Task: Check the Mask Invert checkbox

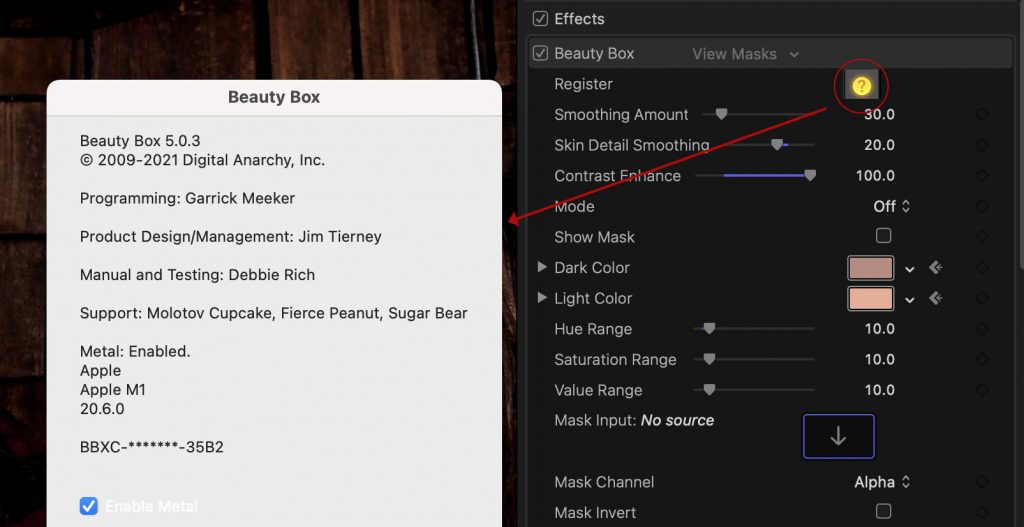Action: coord(884,511)
